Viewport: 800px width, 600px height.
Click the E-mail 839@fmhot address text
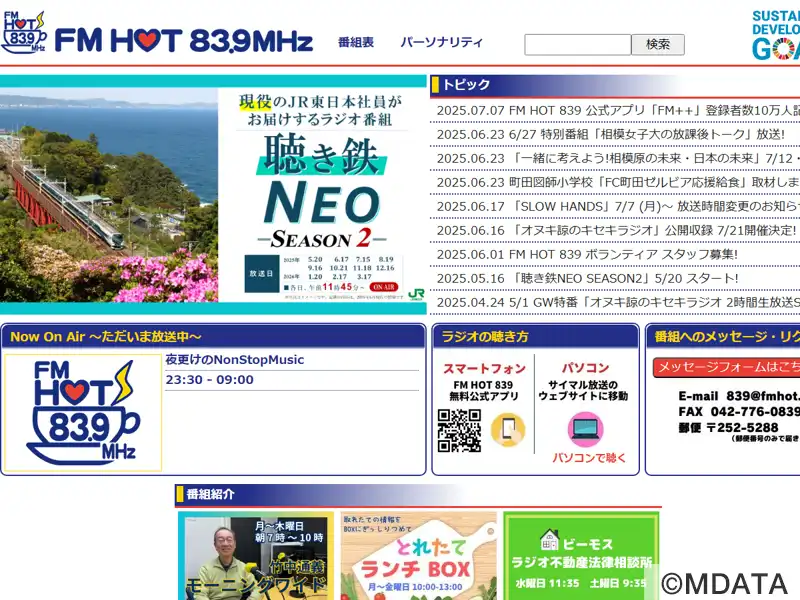pos(739,396)
